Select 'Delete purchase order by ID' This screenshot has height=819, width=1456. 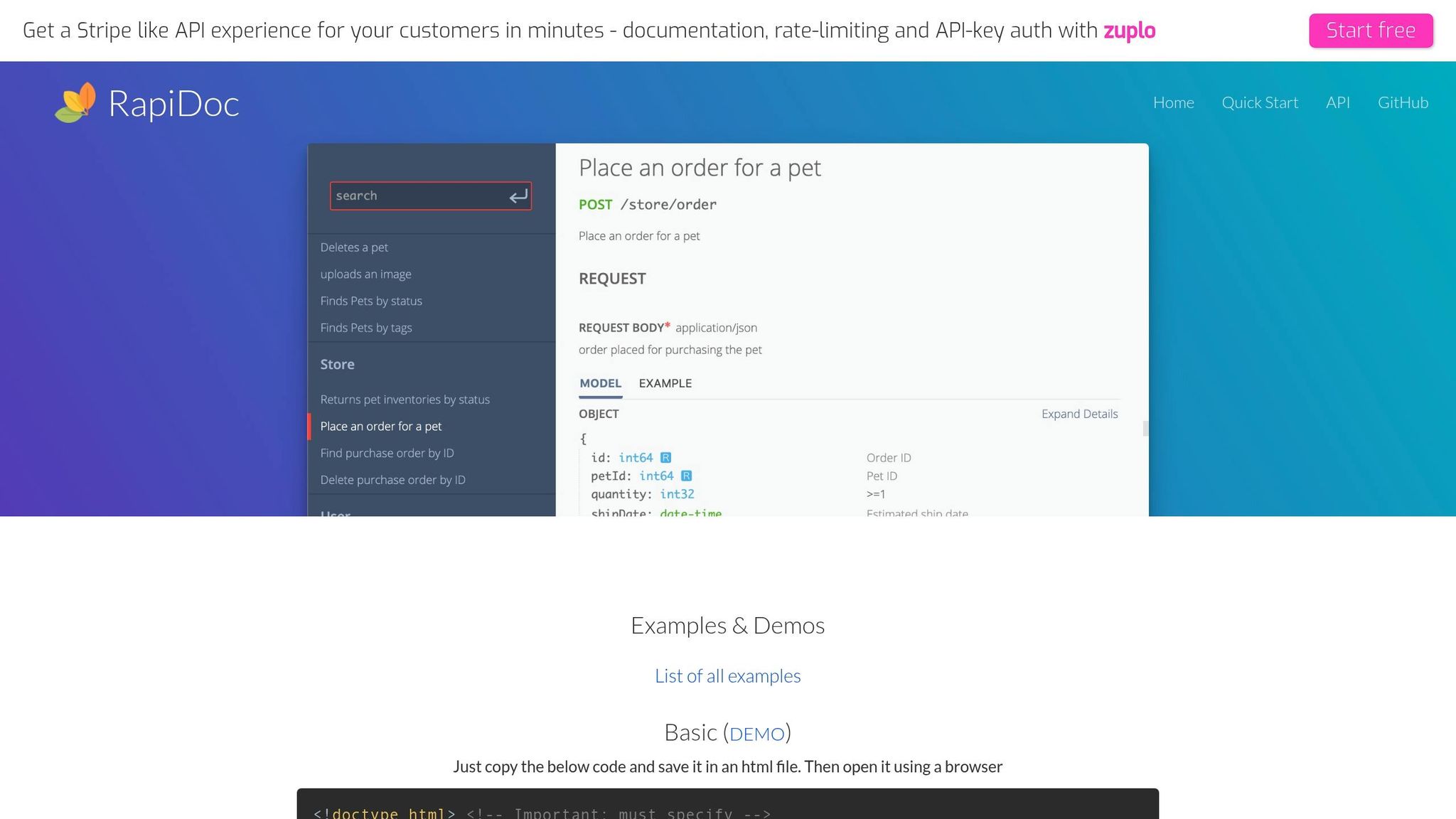(392, 480)
